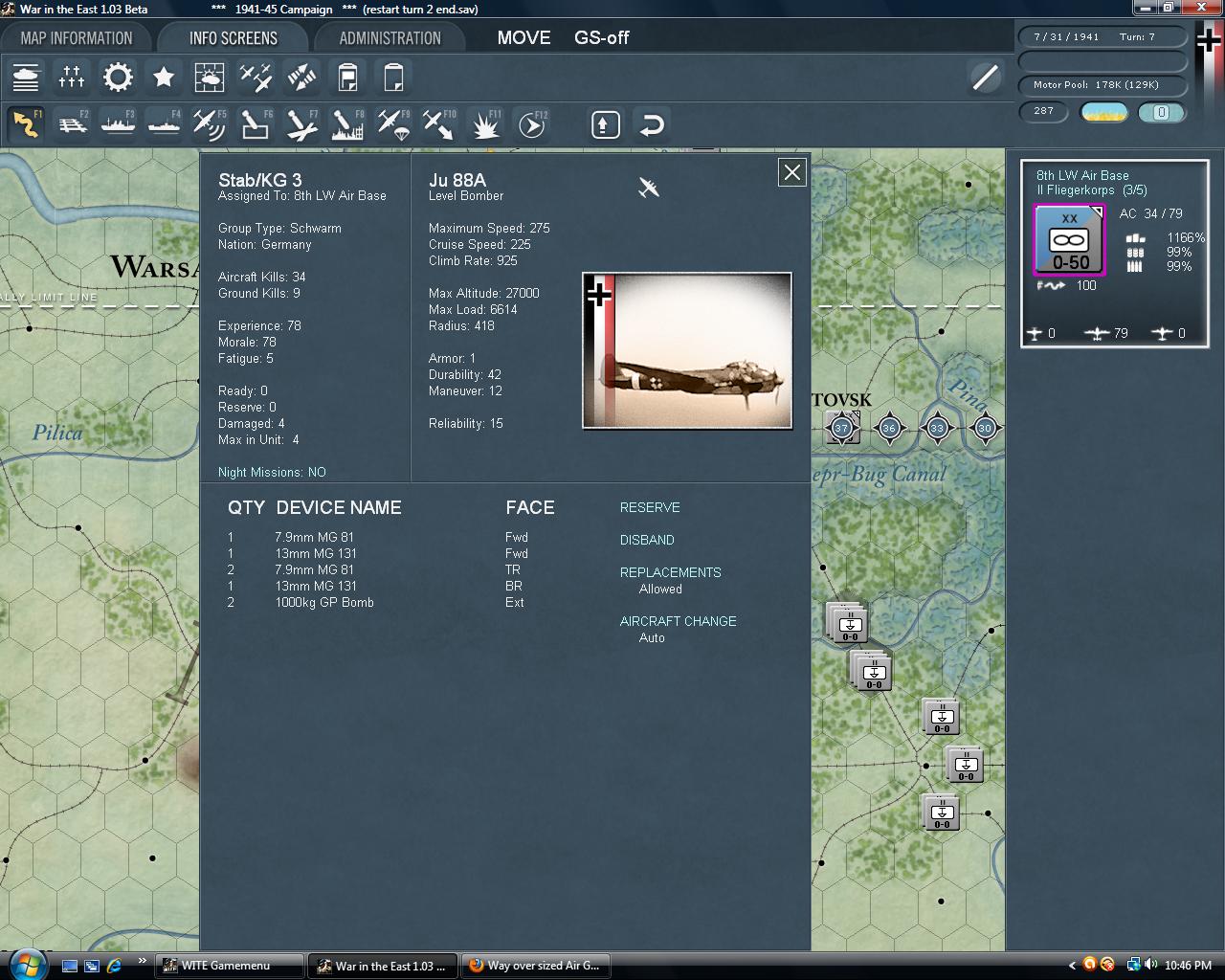Image resolution: width=1225 pixels, height=980 pixels.
Task: Open the victory star icon
Action: click(x=164, y=77)
